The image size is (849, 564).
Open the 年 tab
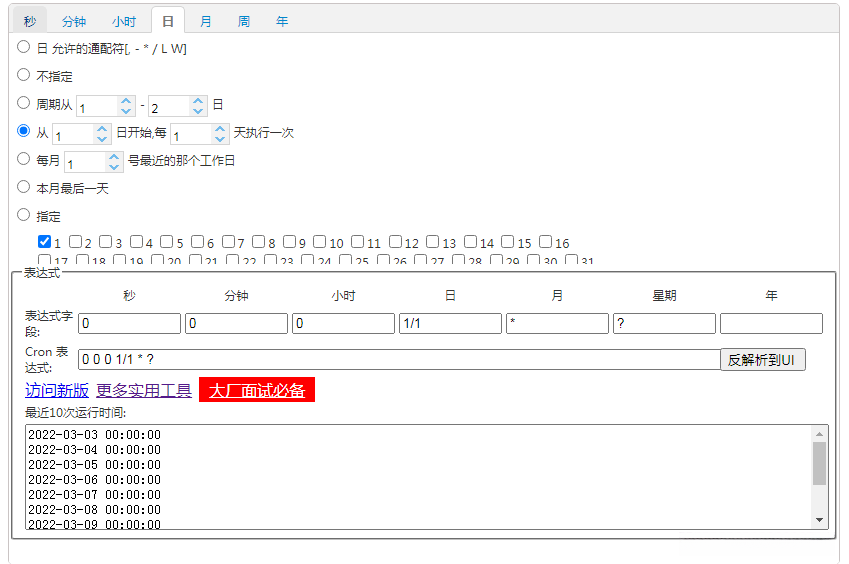282,21
